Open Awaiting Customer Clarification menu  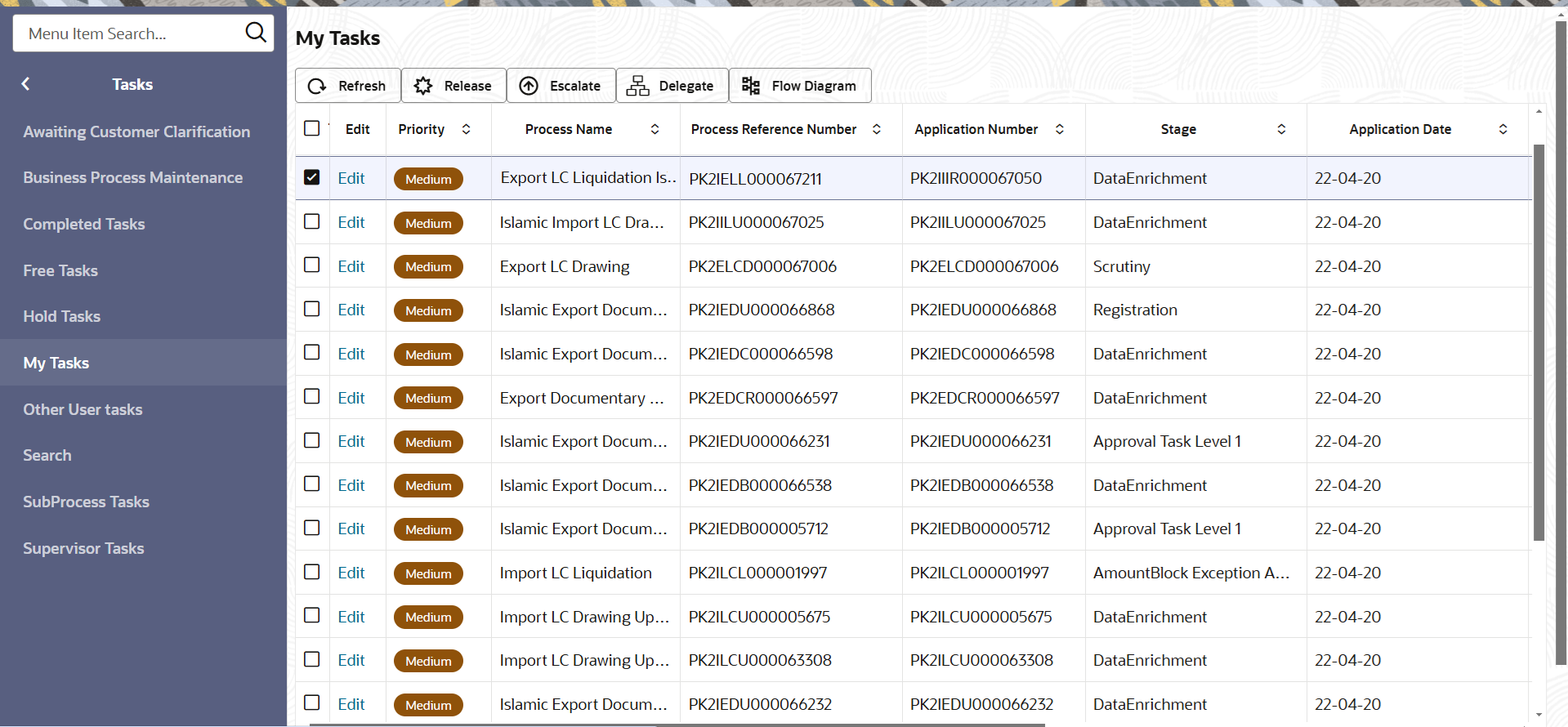(136, 132)
